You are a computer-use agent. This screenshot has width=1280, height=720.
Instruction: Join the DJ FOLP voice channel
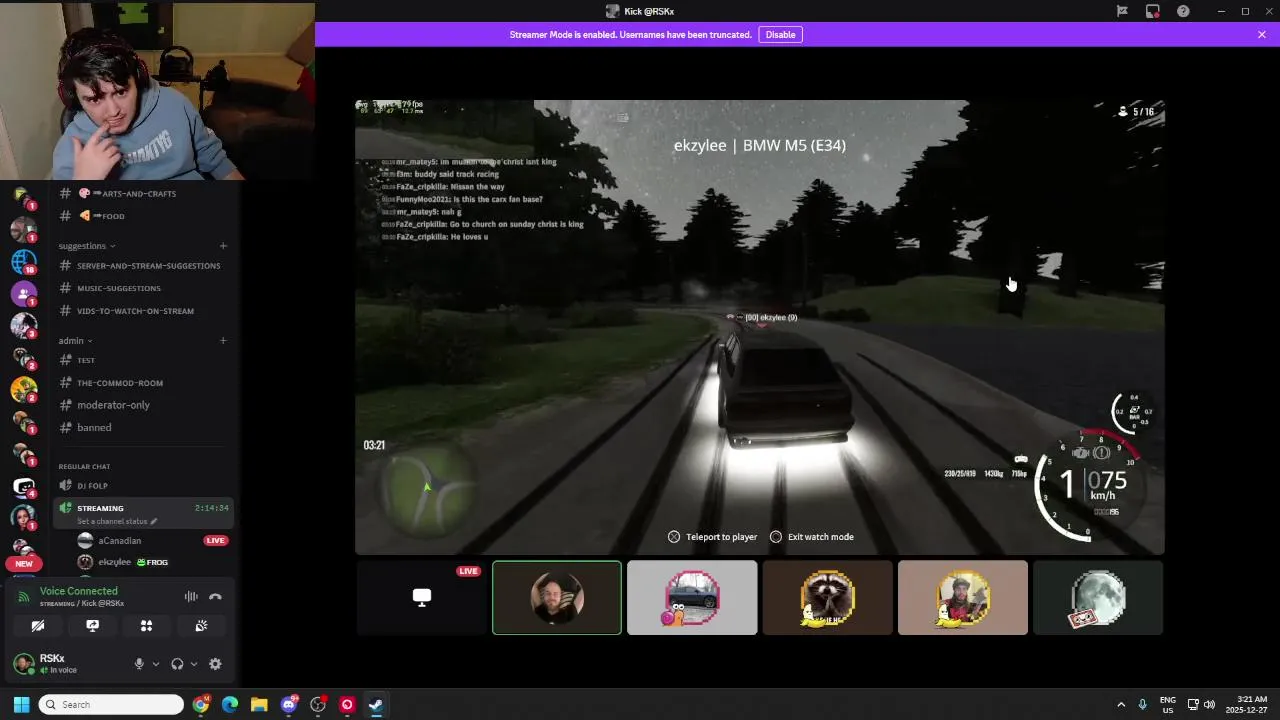143,486
